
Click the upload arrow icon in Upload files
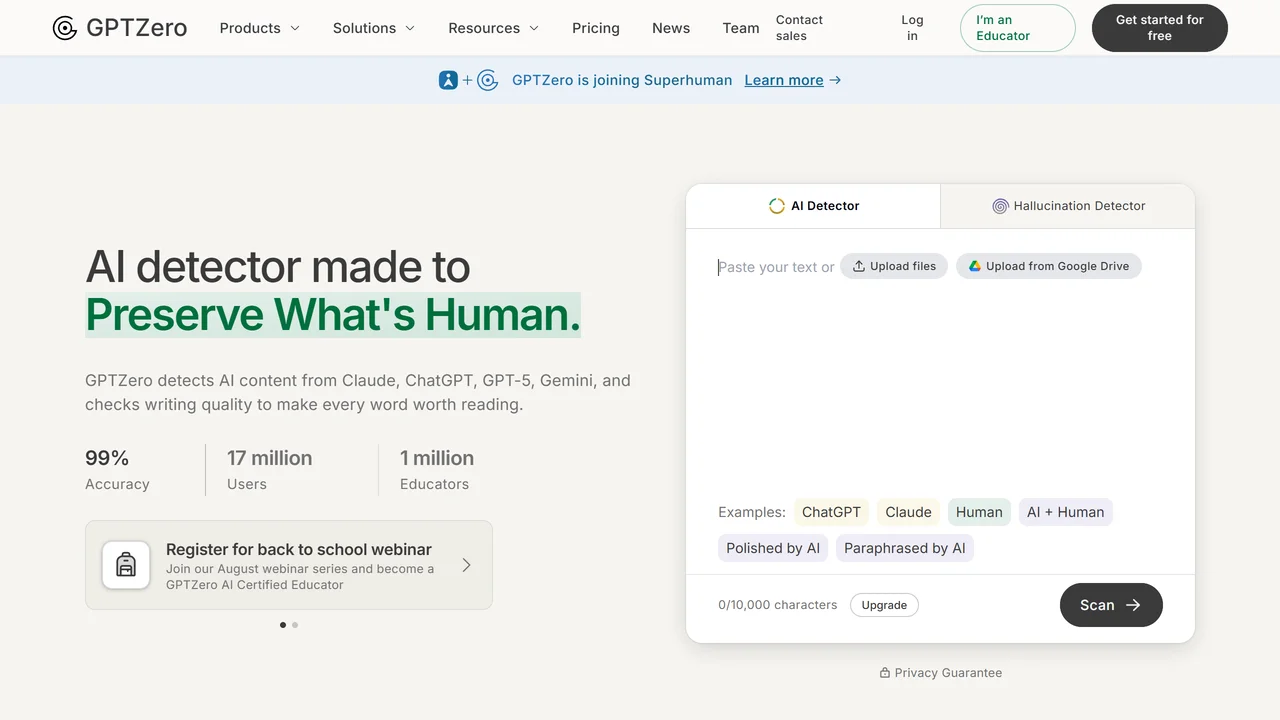point(858,266)
